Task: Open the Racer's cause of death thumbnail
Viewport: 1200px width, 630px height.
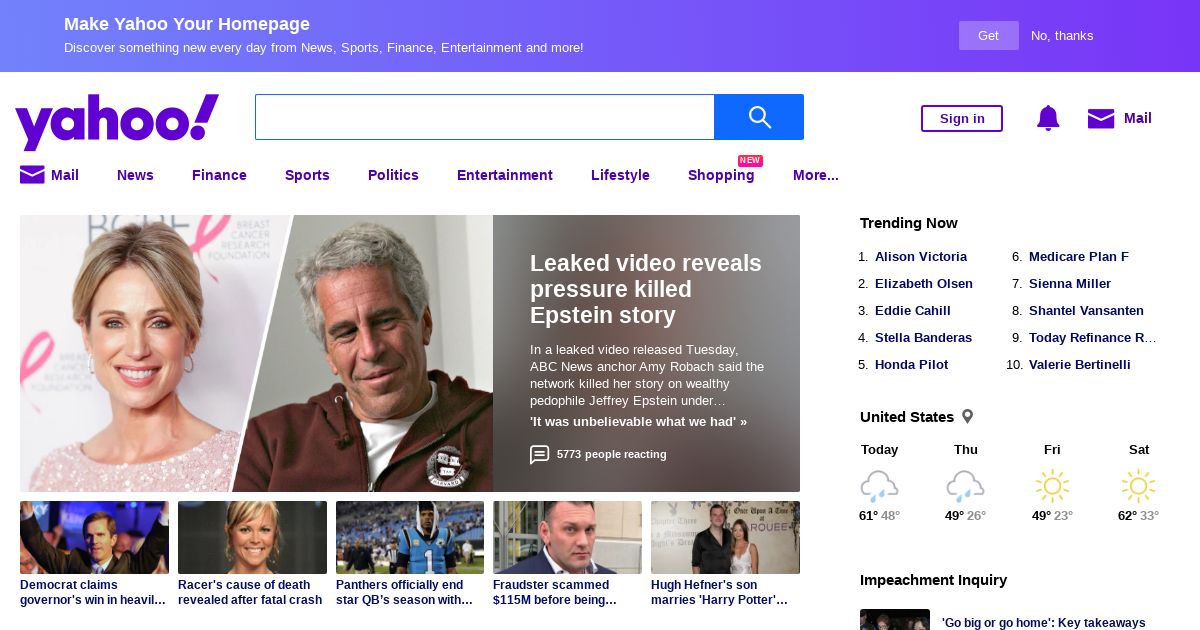Action: click(x=252, y=538)
